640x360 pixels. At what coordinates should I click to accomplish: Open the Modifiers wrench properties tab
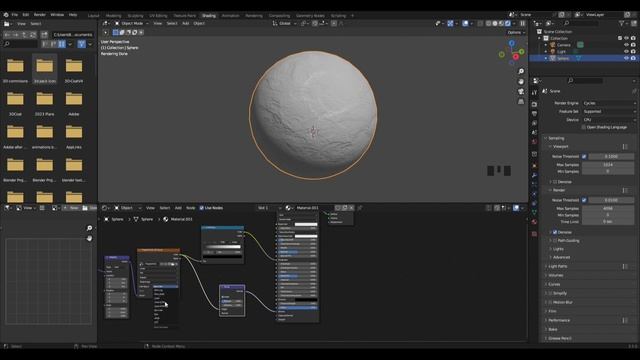coord(534,175)
